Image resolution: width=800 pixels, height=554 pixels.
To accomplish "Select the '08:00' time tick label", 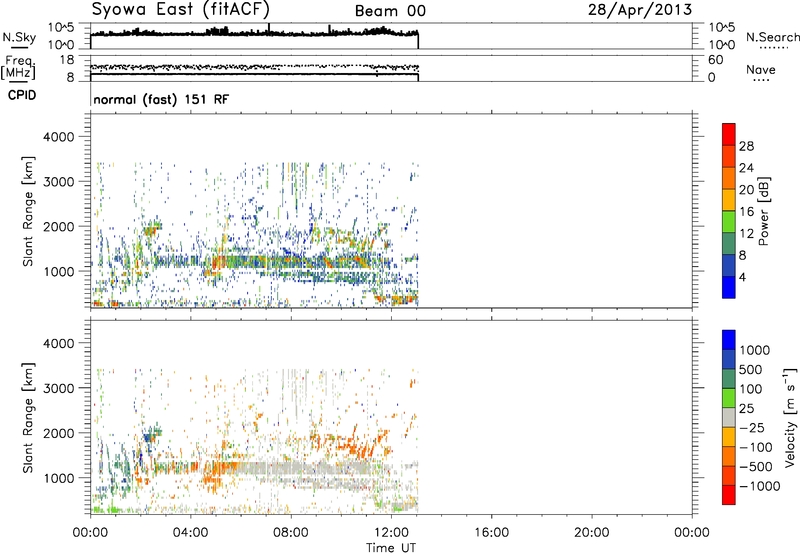I will point(291,533).
